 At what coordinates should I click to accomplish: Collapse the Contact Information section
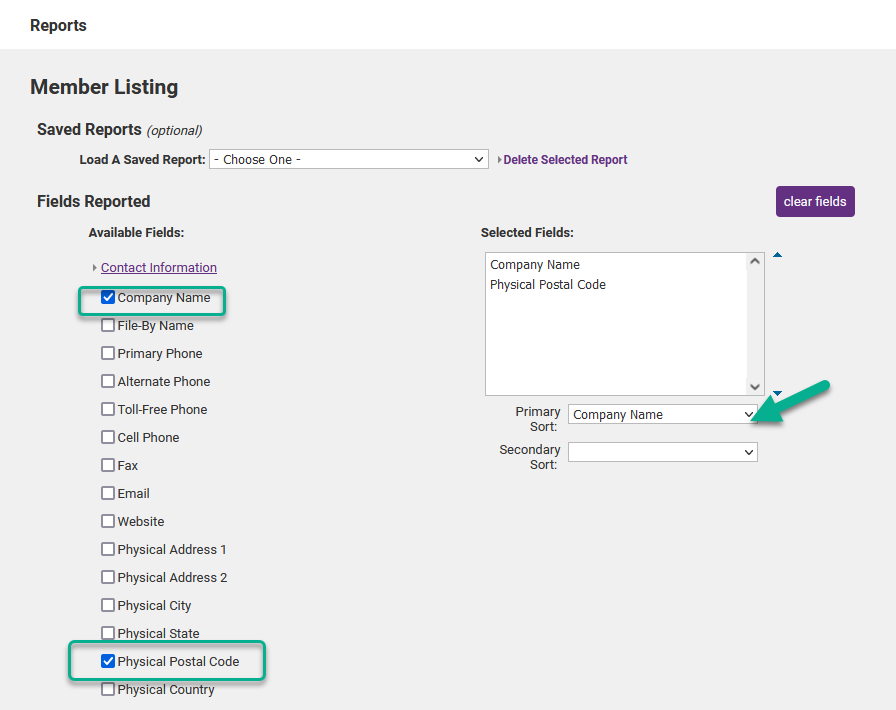click(158, 267)
